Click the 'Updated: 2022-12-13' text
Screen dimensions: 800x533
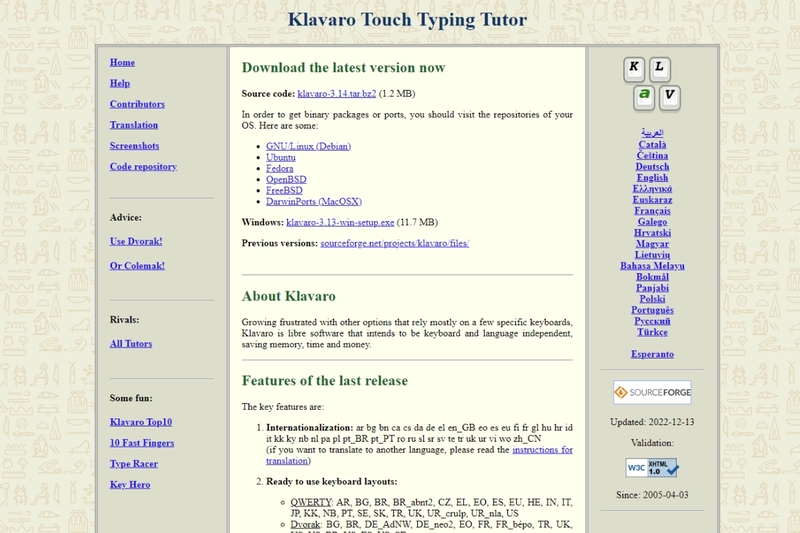coord(652,422)
